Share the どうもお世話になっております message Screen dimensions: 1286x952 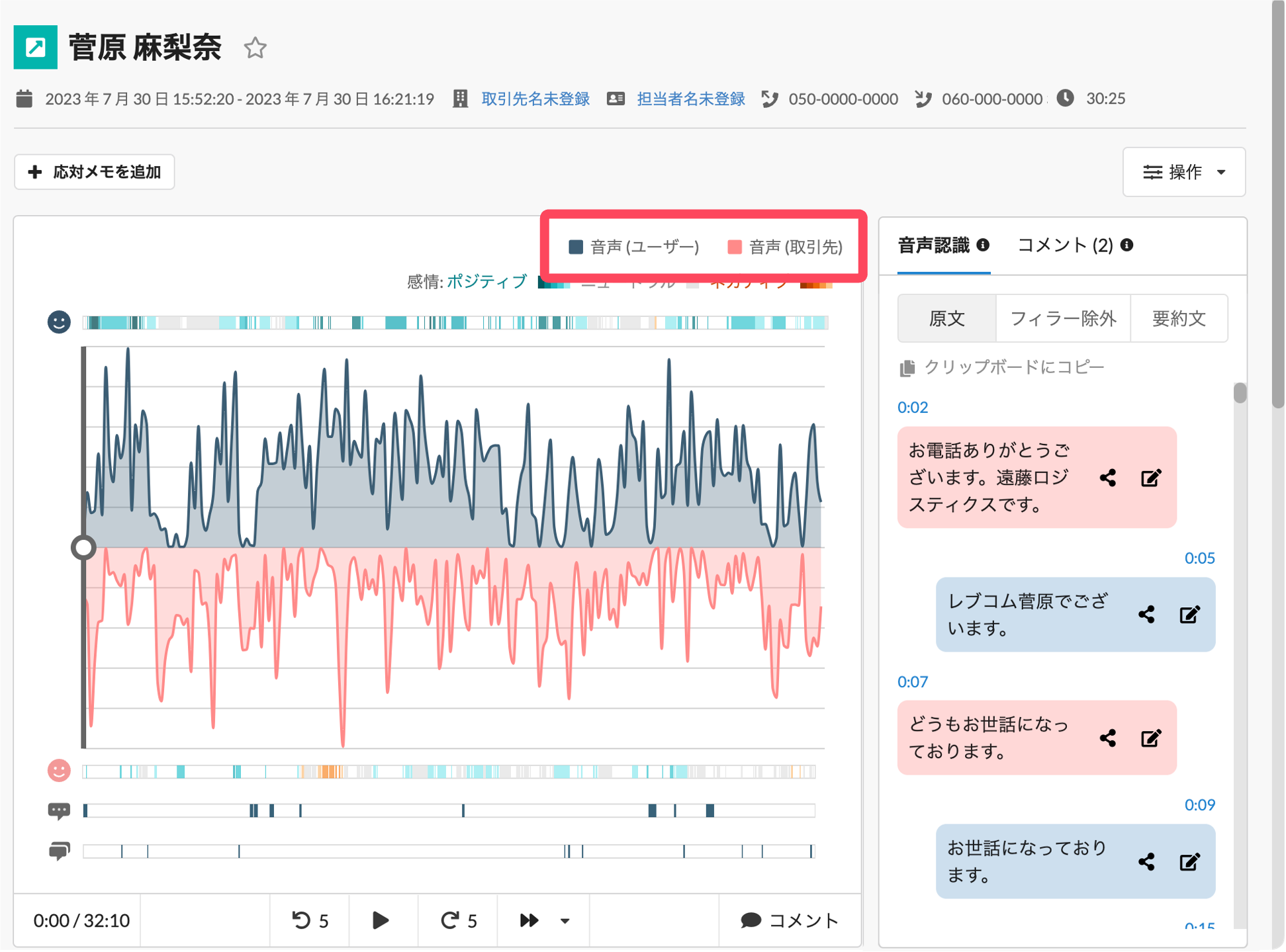coord(1108,738)
